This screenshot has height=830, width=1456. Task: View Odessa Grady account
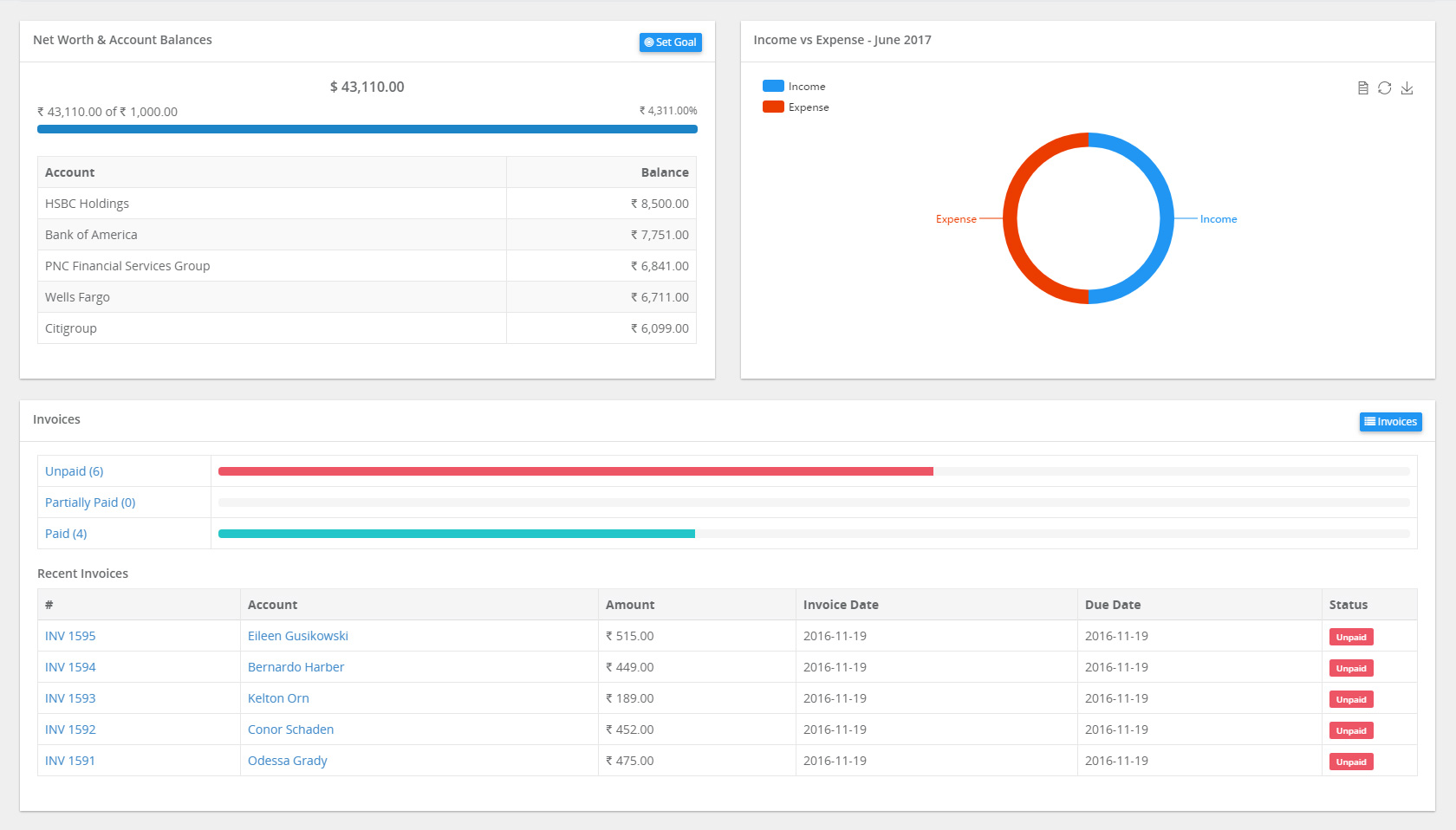pyautogui.click(x=287, y=761)
